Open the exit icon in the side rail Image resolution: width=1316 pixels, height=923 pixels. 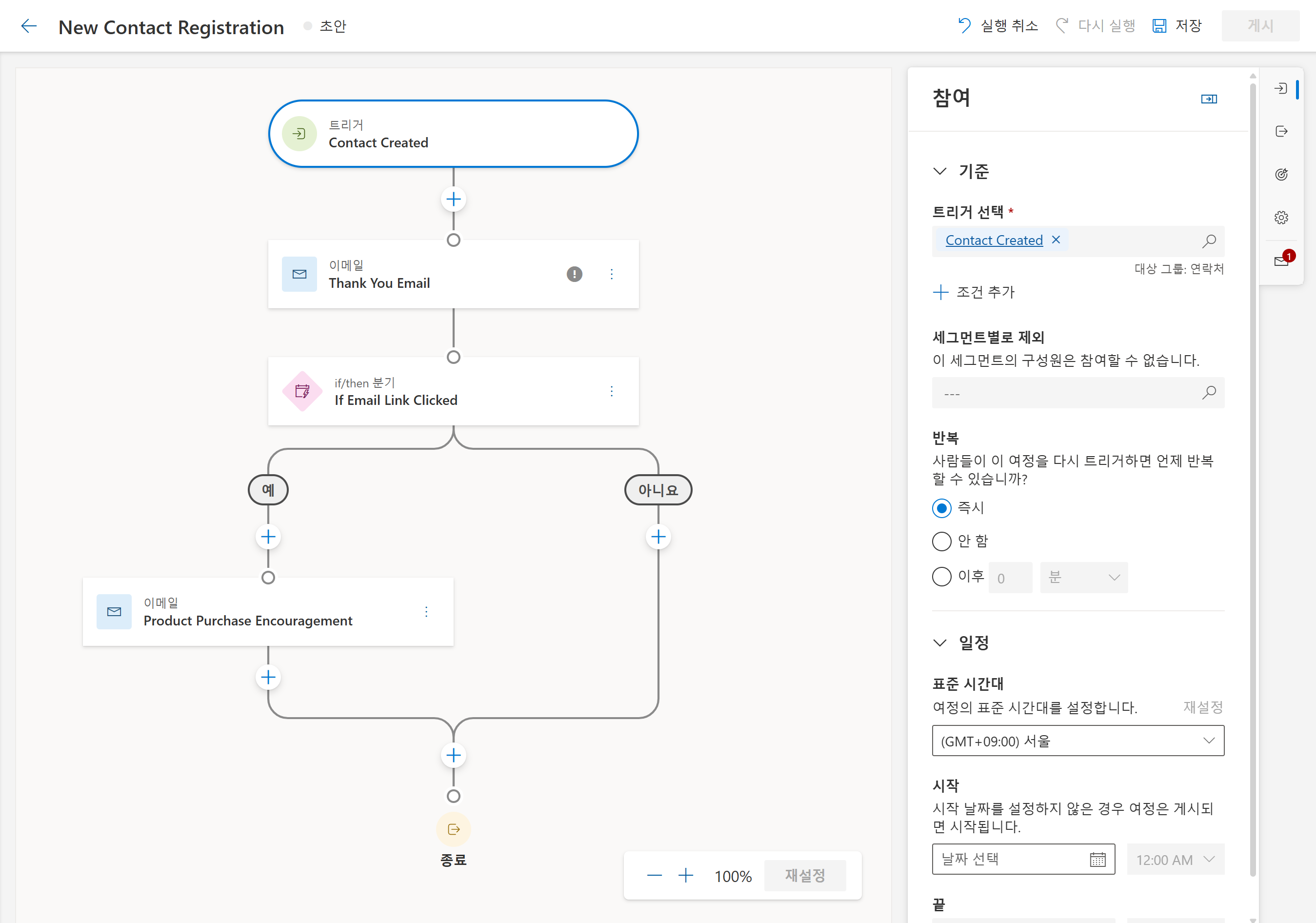pos(1281,131)
